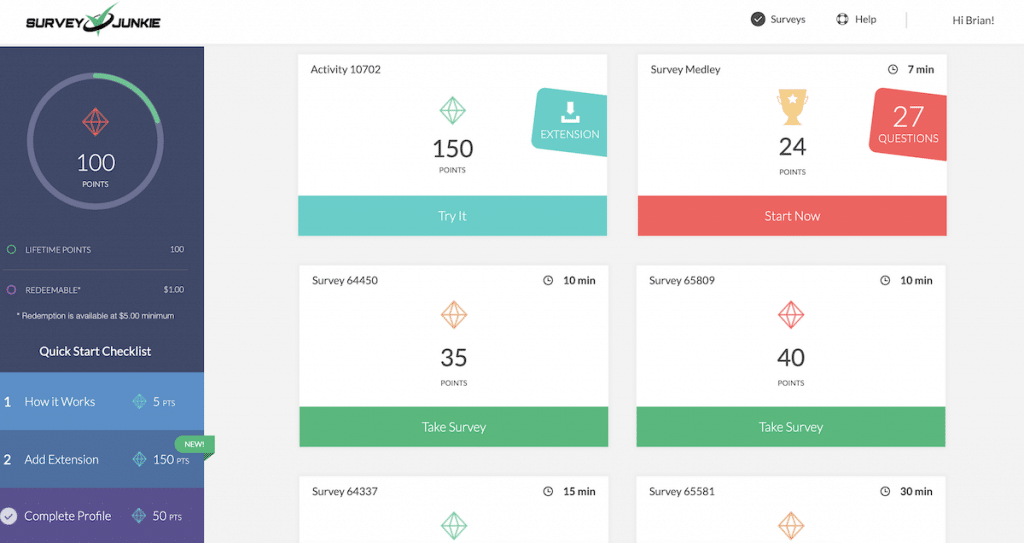The height and width of the screenshot is (543, 1024).
Task: Click the 24 points value on Survey Medley
Action: click(792, 147)
